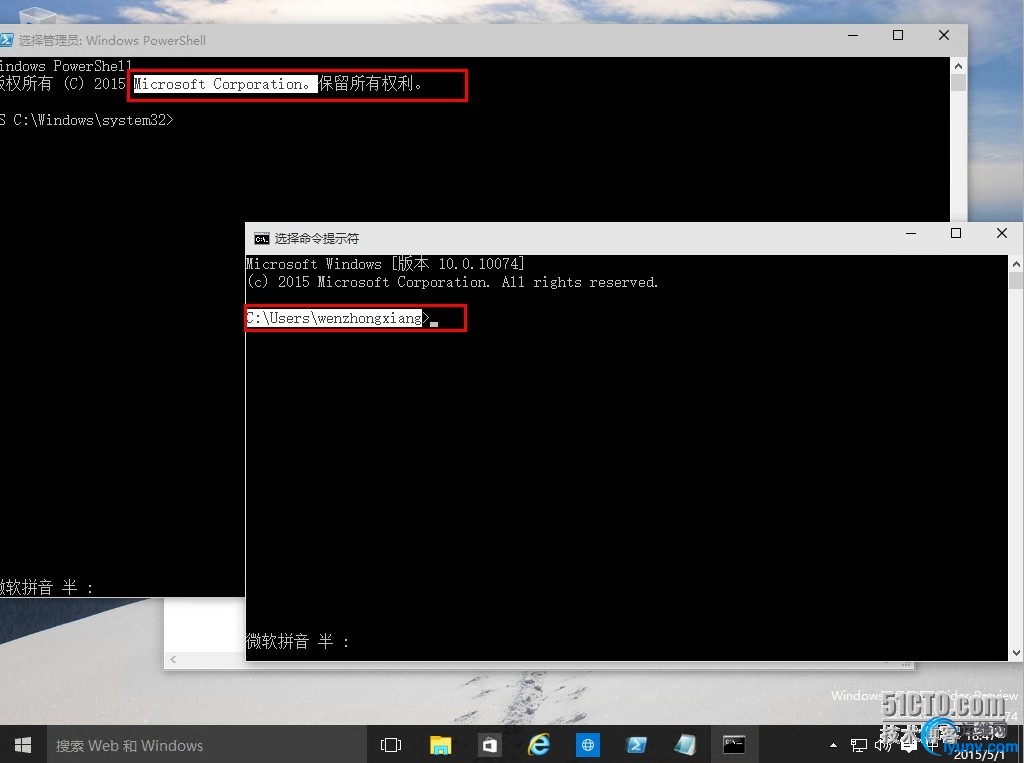The width and height of the screenshot is (1024, 763).
Task: Click left scroll arrow of background white window
Action: pyautogui.click(x=173, y=659)
